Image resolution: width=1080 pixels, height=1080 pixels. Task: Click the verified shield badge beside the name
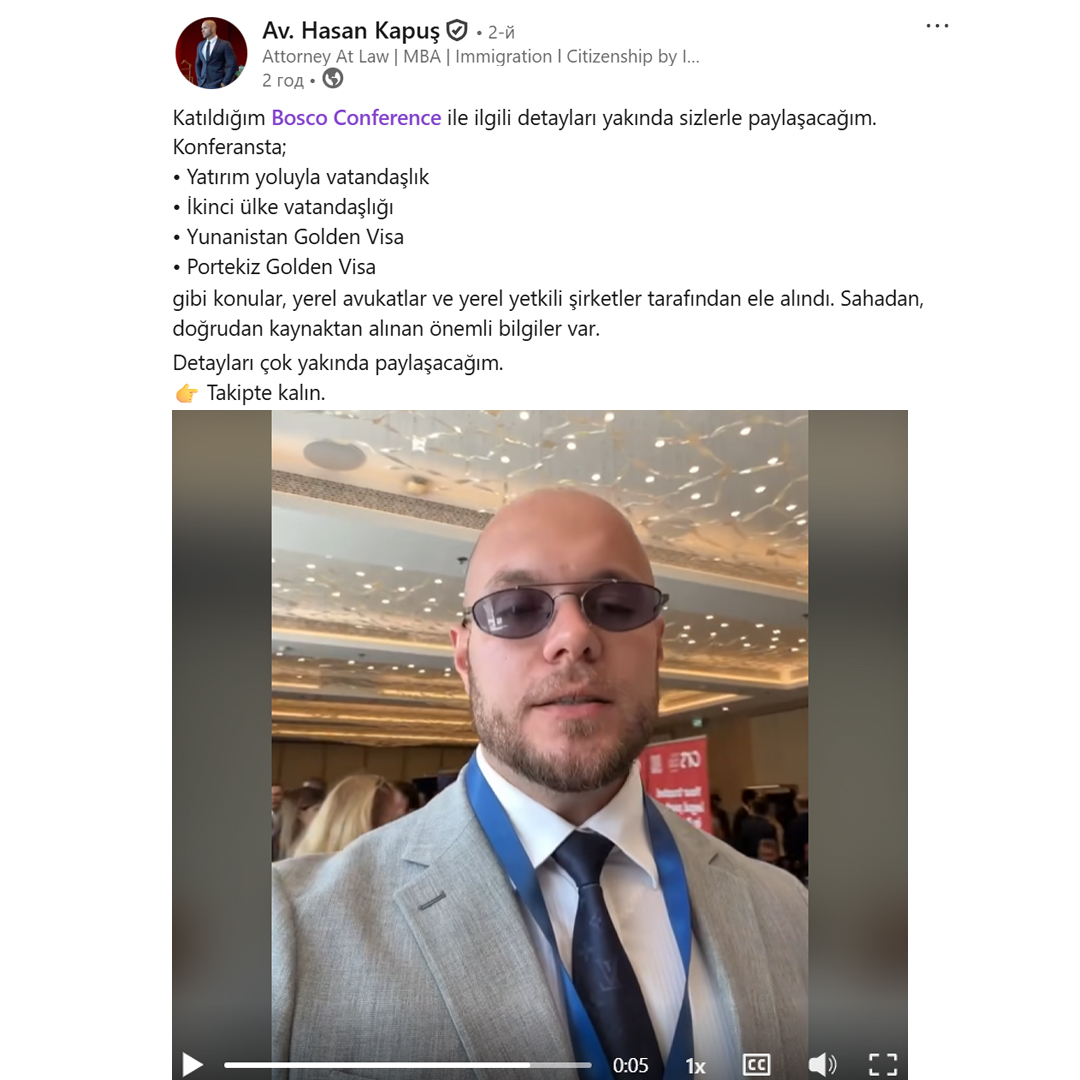pos(457,30)
